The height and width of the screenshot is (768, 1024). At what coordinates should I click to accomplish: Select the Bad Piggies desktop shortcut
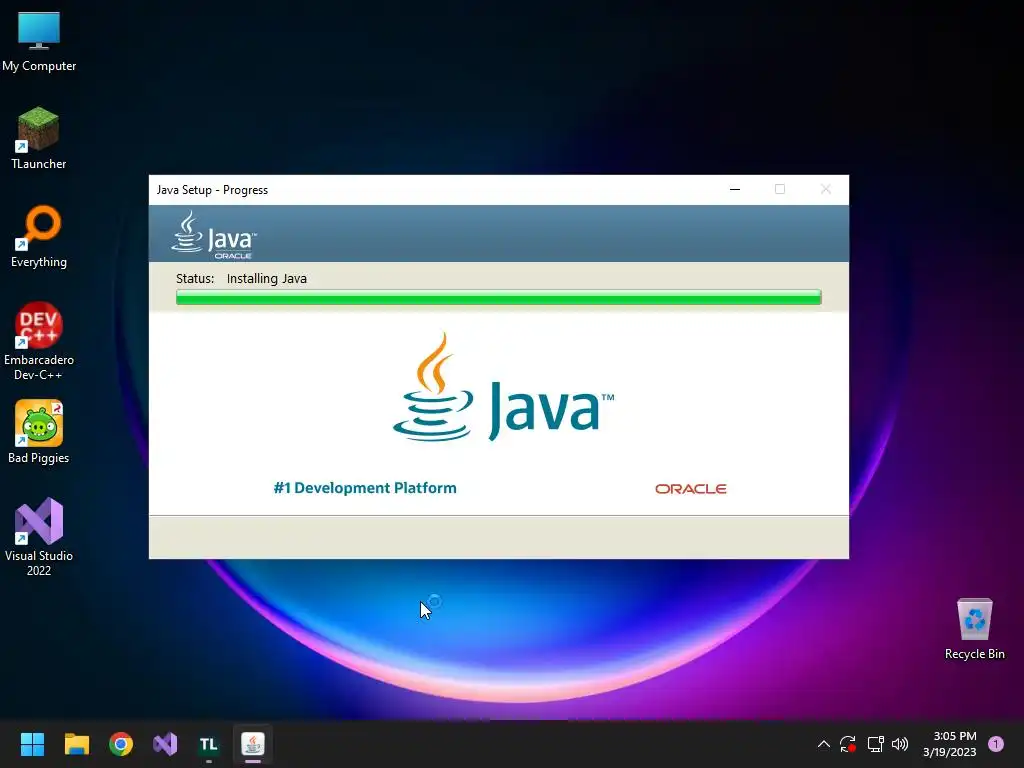pyautogui.click(x=39, y=432)
